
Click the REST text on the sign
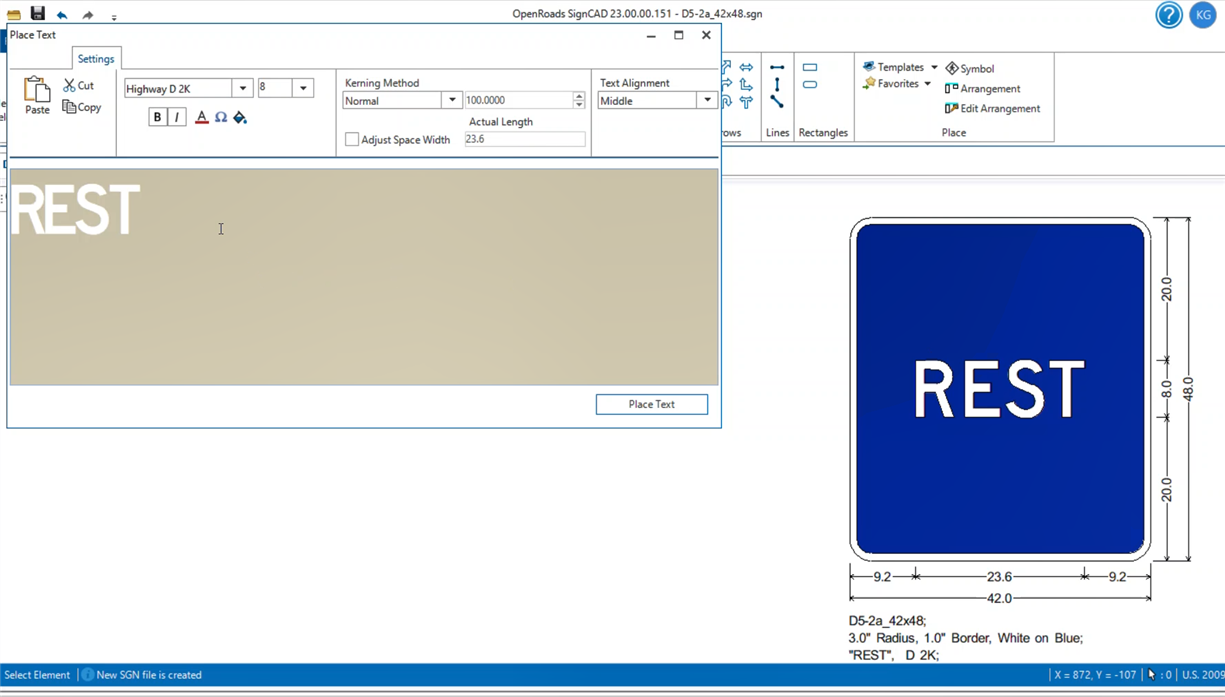(x=999, y=389)
